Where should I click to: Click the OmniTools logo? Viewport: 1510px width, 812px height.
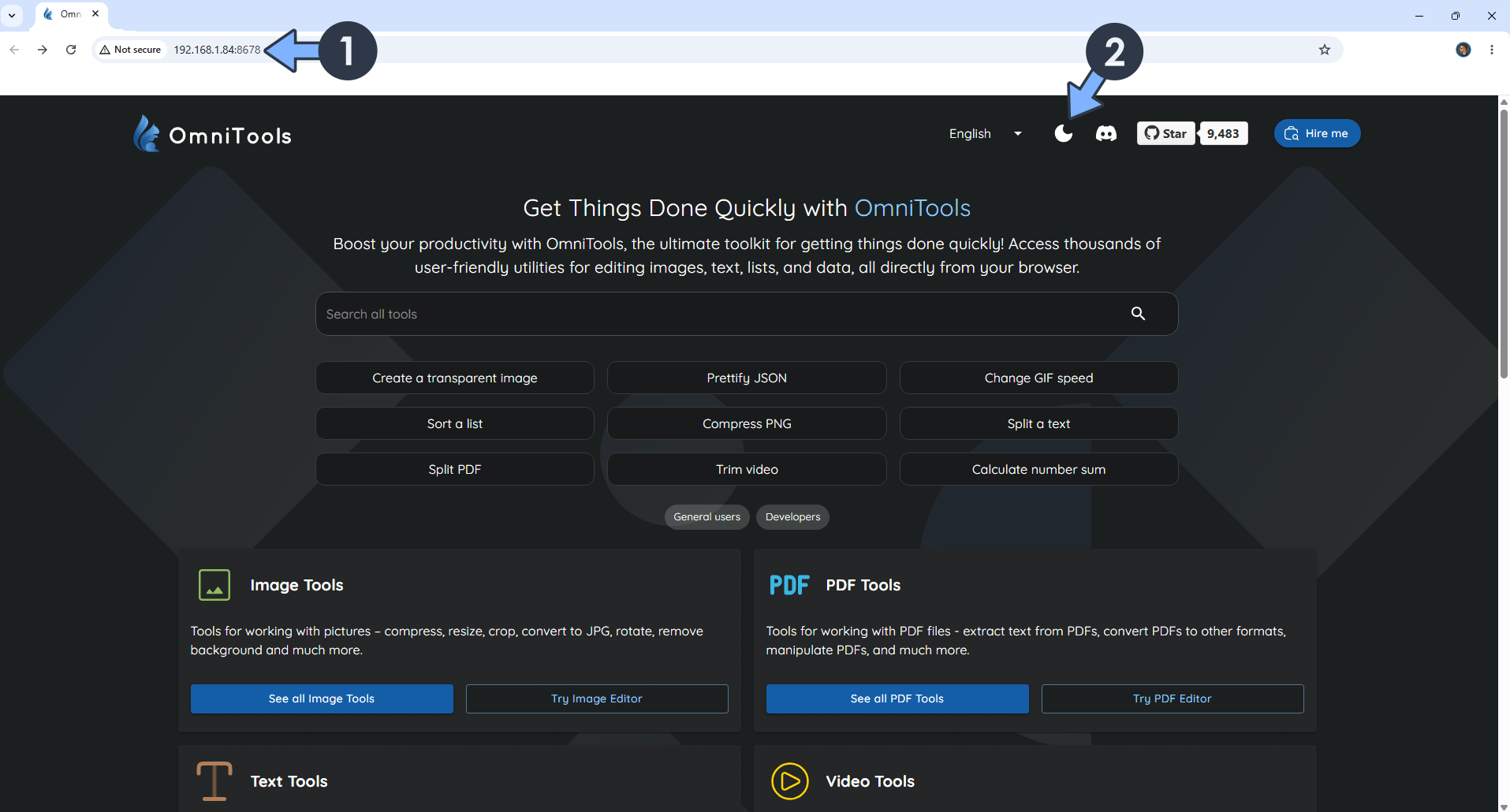tap(213, 134)
